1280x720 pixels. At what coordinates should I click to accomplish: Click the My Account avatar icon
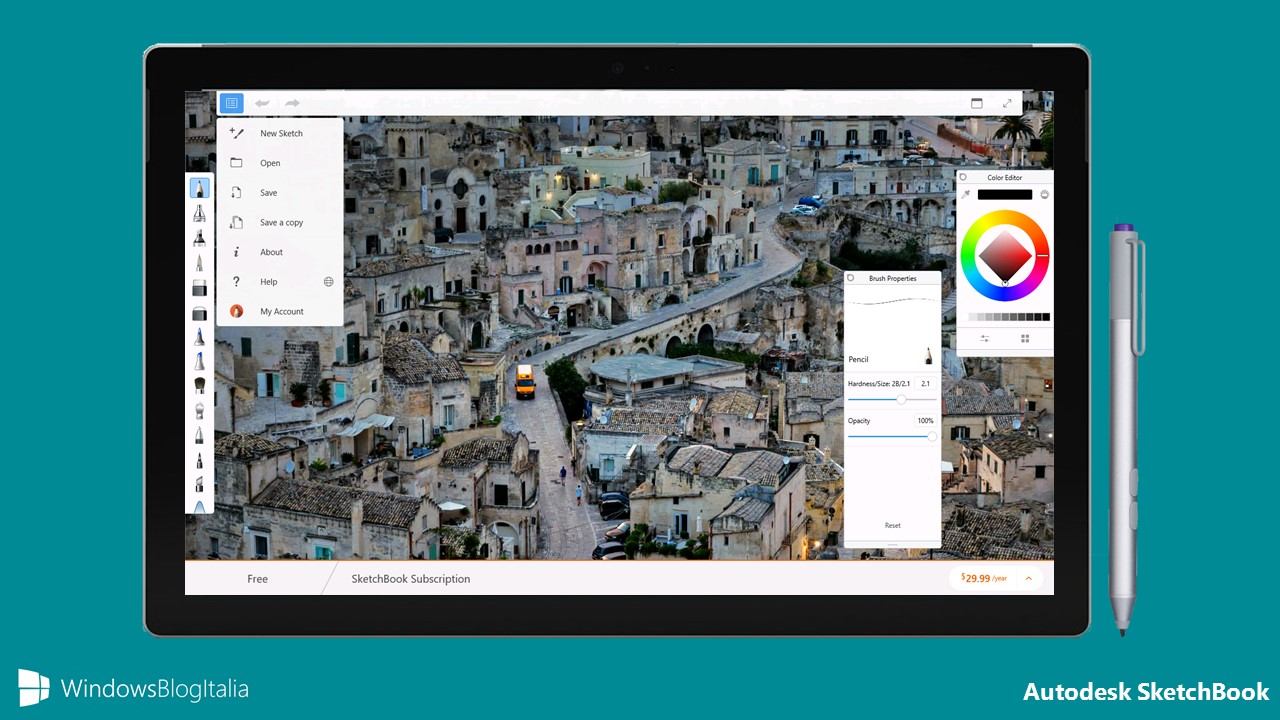click(x=237, y=311)
